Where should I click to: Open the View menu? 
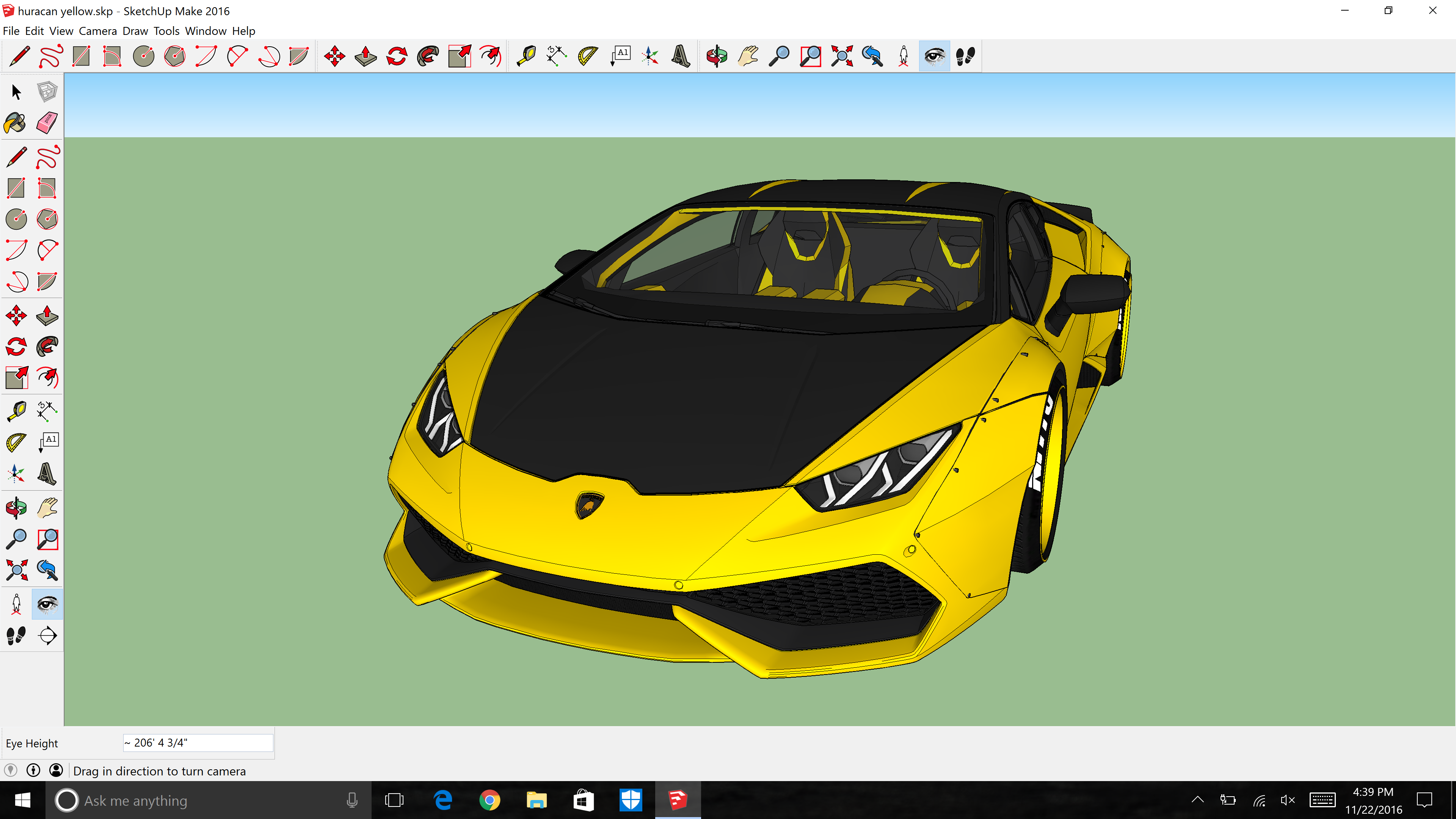[x=61, y=31]
